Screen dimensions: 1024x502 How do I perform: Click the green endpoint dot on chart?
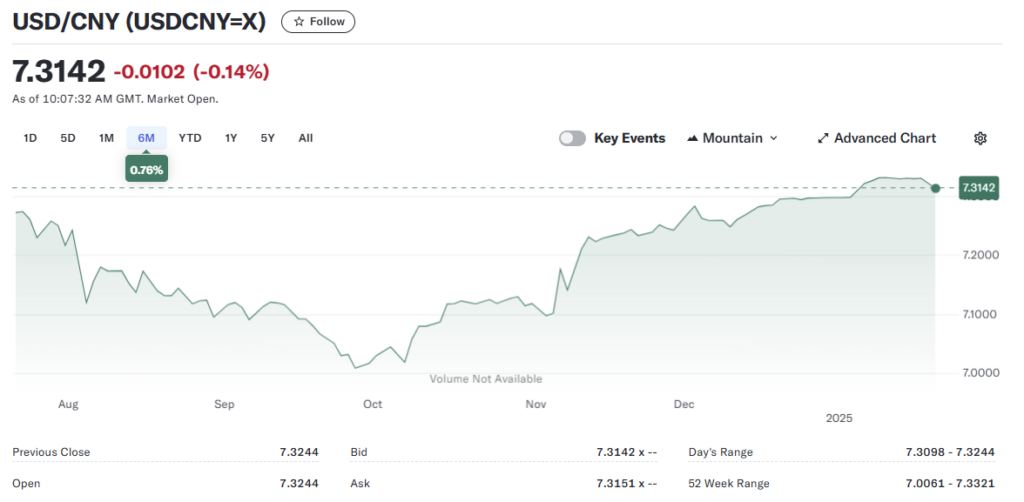[935, 188]
